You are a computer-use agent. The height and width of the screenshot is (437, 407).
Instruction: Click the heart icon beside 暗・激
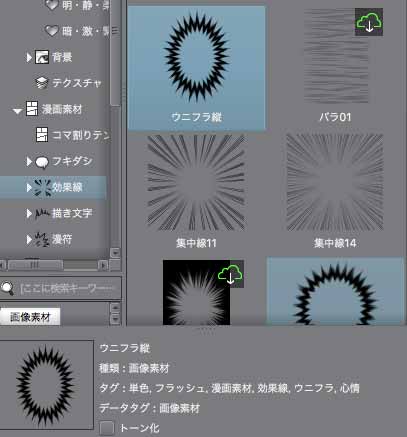52,31
